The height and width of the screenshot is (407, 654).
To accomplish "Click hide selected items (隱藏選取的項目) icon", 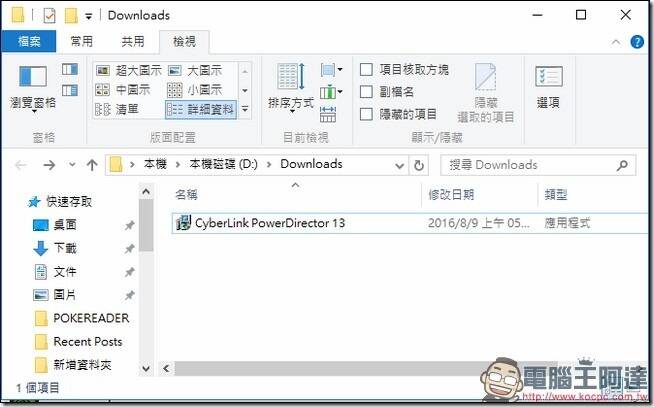I will 485,93.
